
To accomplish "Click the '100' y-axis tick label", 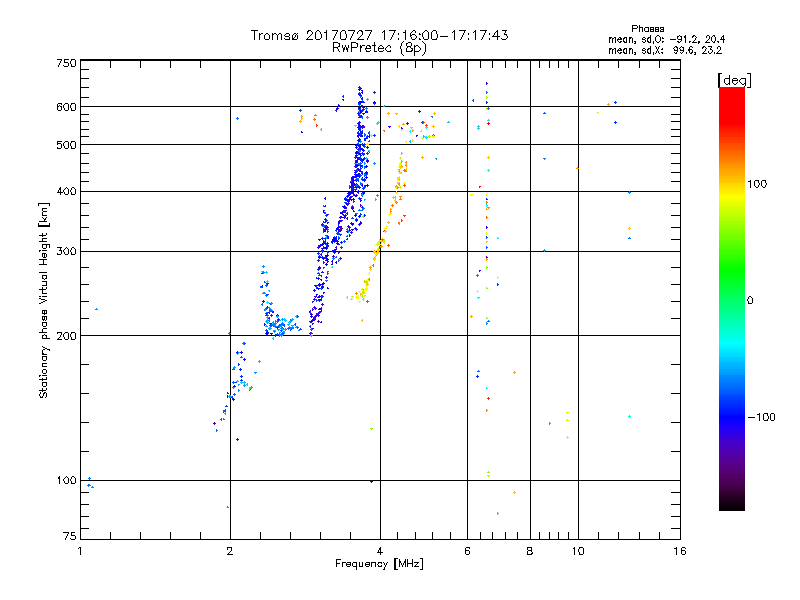I will [x=66, y=480].
